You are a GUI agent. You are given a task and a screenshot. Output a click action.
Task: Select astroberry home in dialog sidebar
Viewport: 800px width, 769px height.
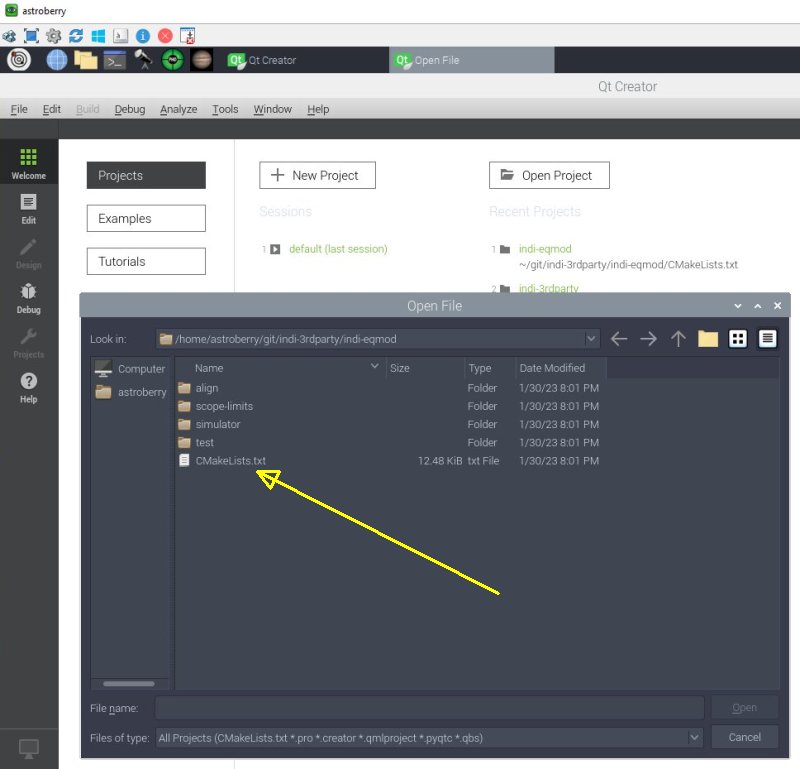131,392
